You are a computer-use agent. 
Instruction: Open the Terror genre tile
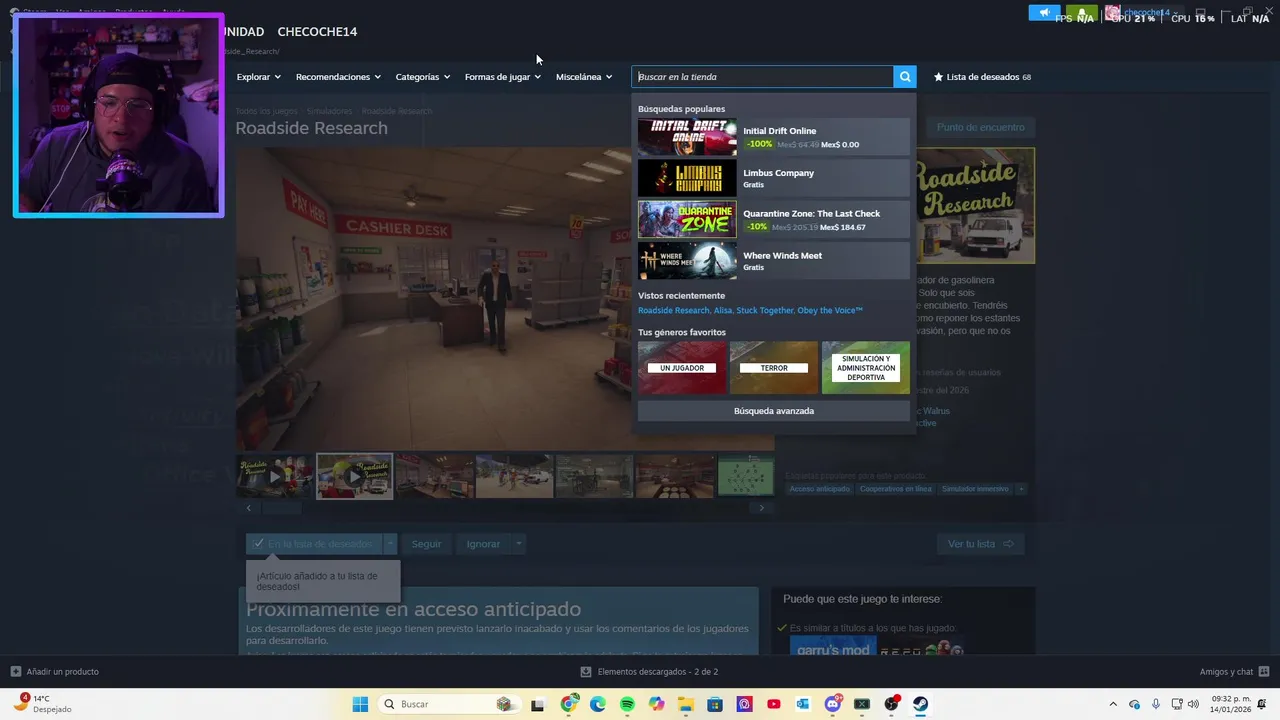coord(774,367)
